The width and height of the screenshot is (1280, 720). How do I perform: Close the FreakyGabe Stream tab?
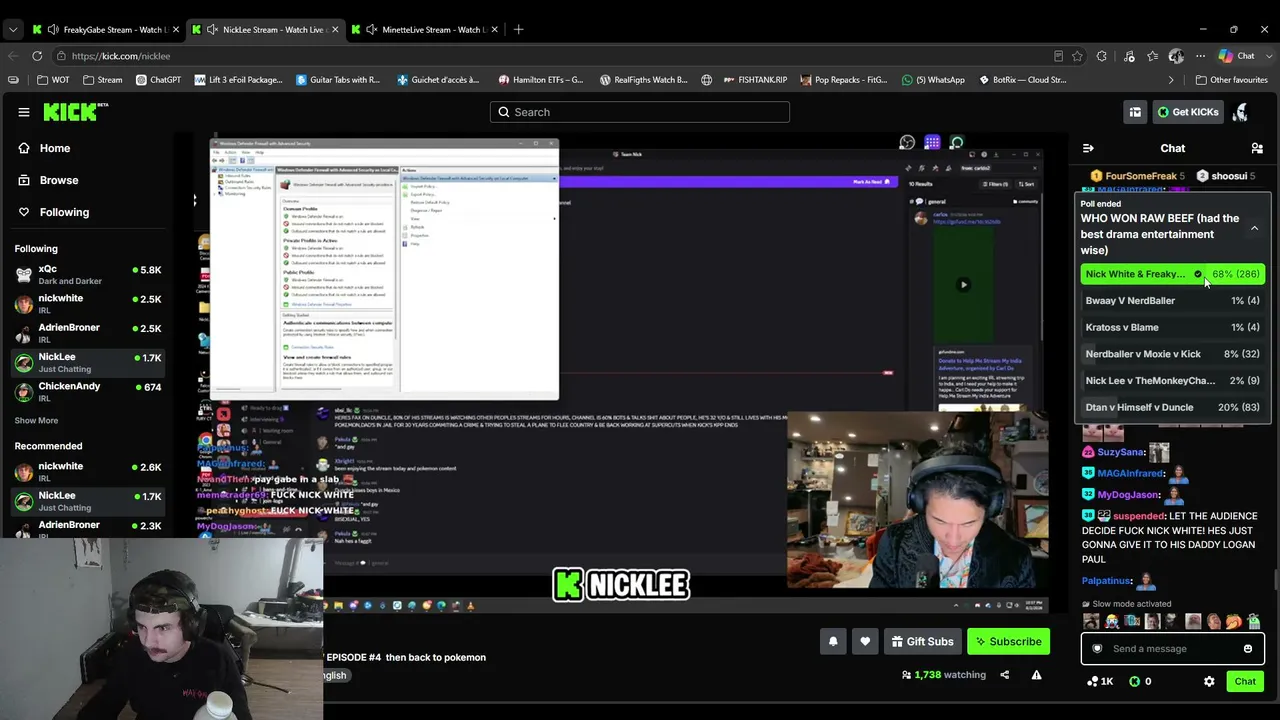coord(177,30)
